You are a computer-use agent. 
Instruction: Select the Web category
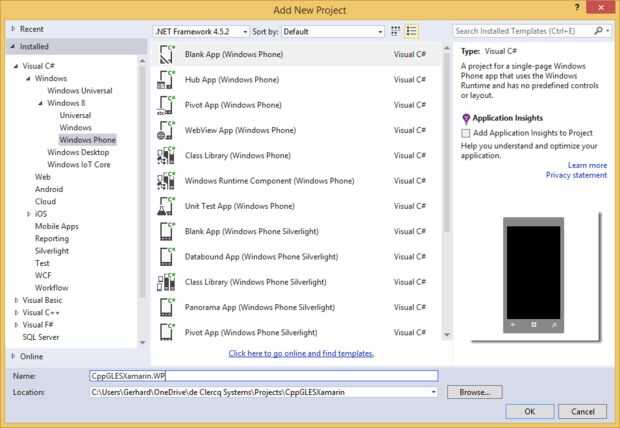click(43, 177)
